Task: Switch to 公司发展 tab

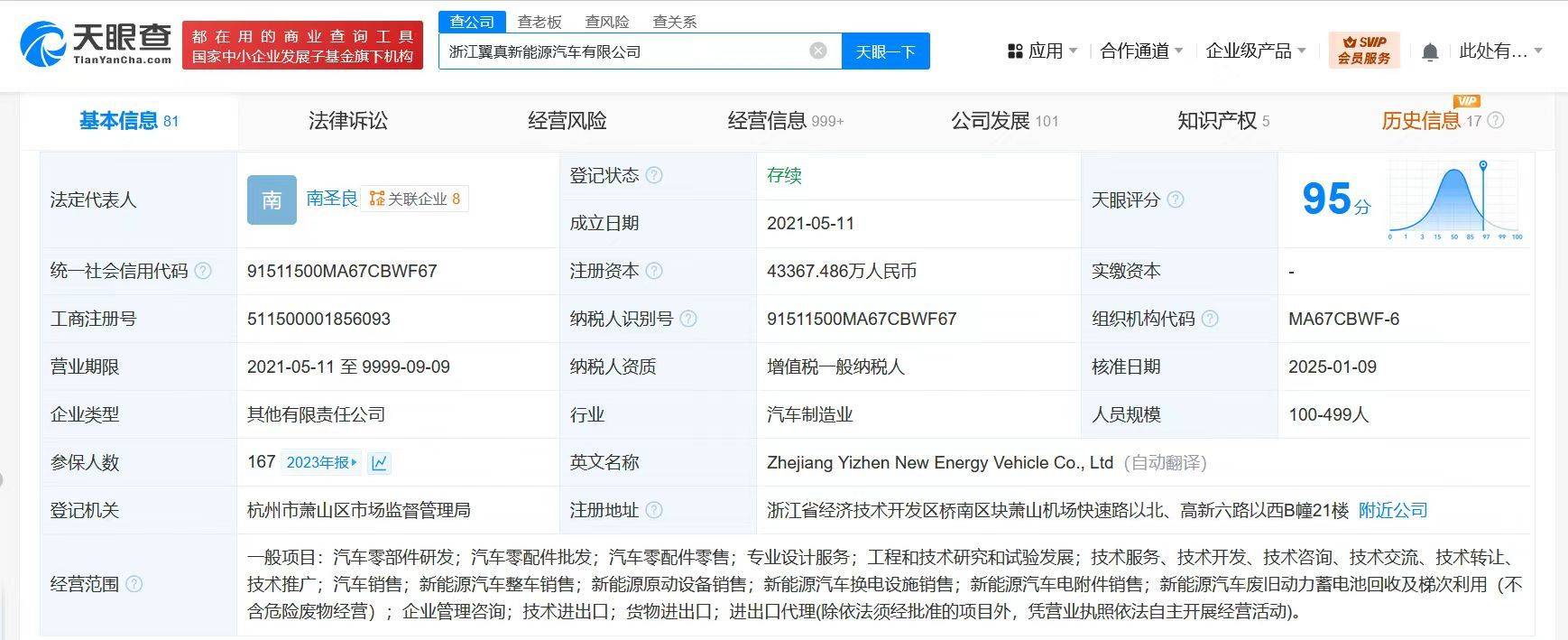Action: 1004,120
